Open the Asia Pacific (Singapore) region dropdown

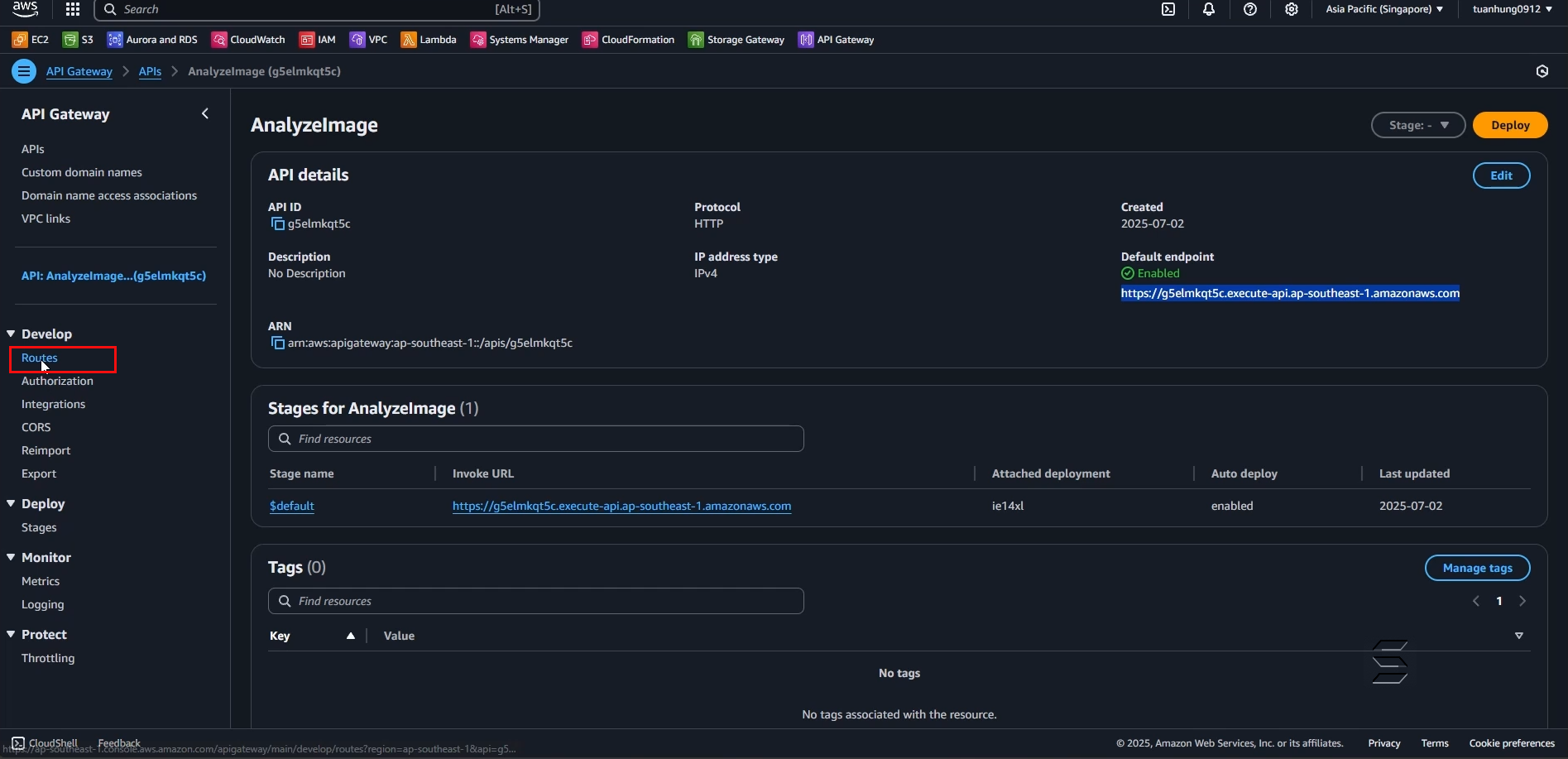pos(1384,9)
